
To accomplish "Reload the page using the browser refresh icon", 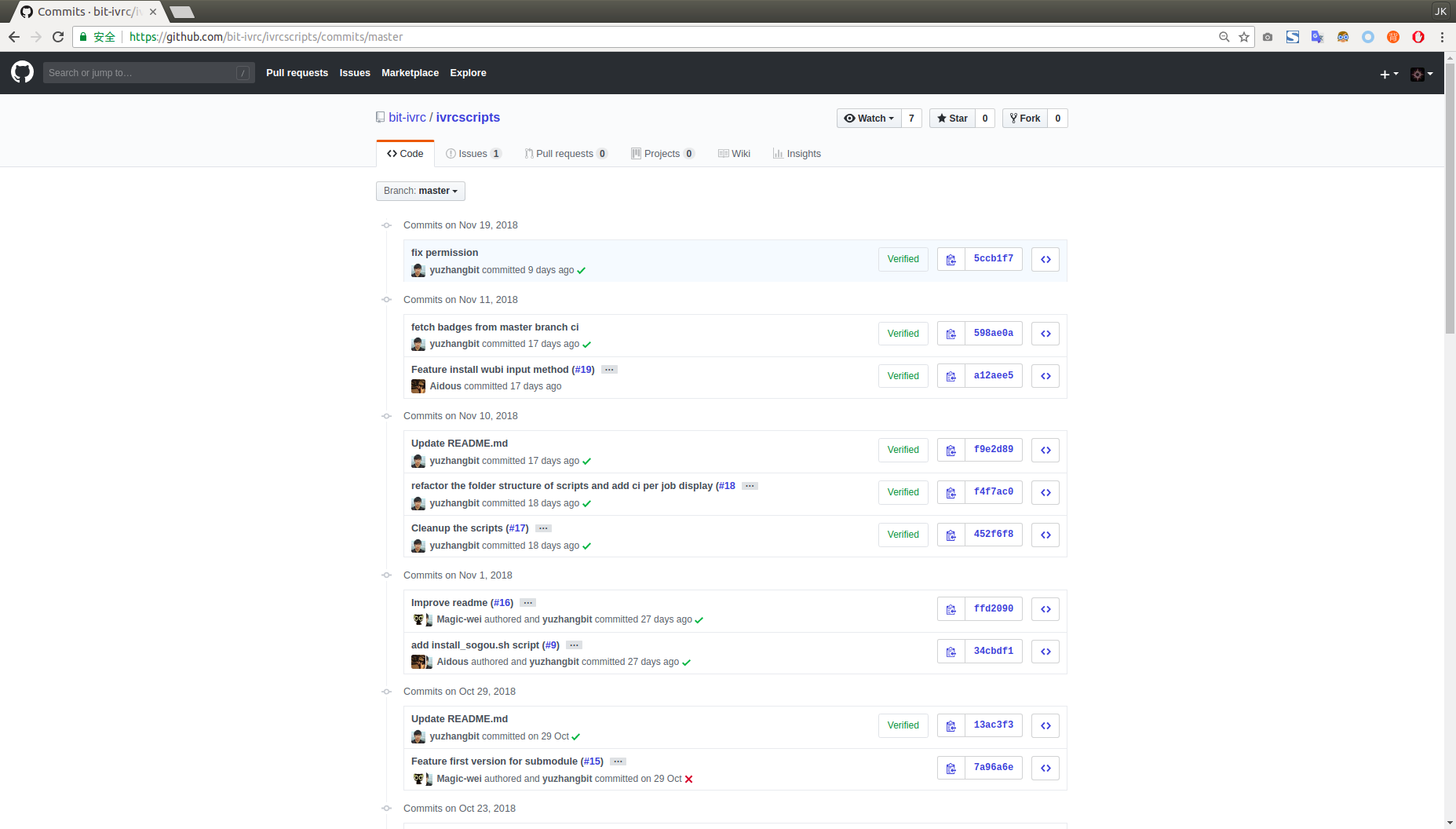I will (58, 36).
